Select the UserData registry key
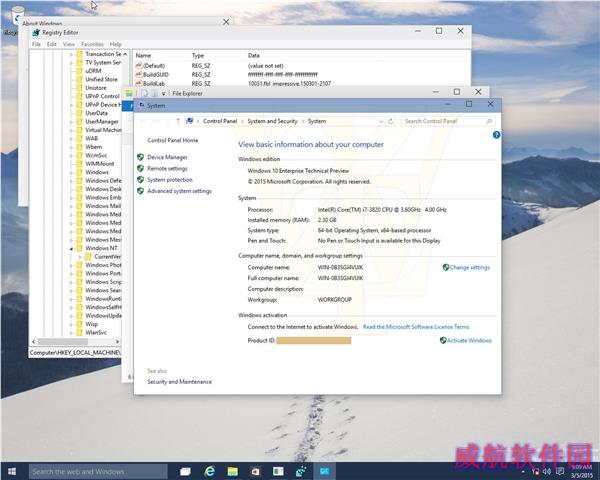This screenshot has width=600, height=480. pos(96,113)
